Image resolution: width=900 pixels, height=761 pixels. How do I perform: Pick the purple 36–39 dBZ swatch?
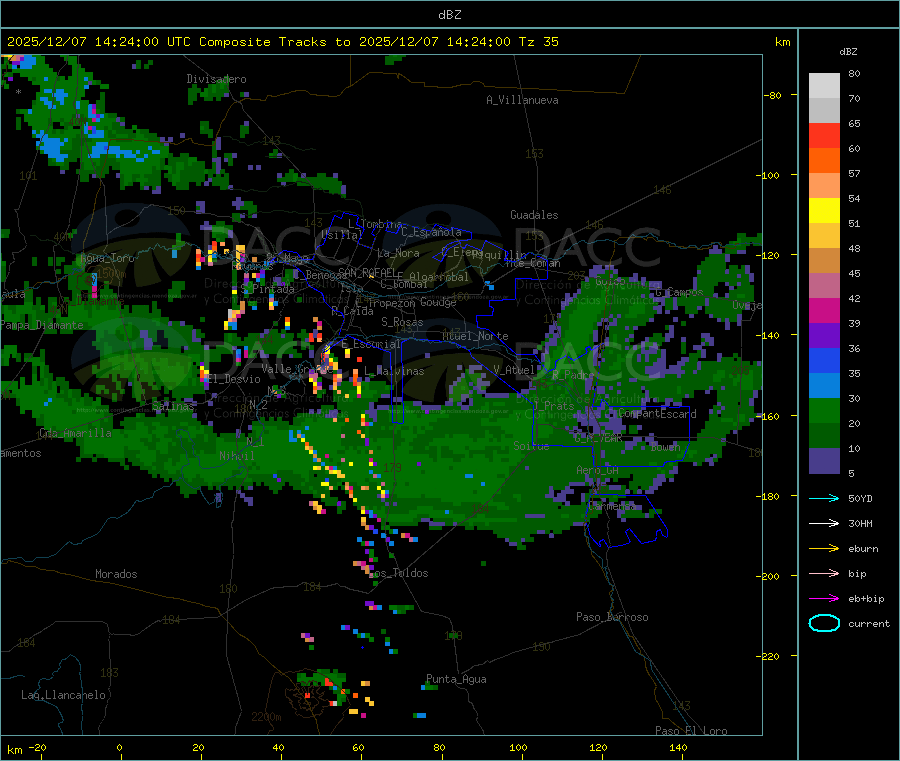[x=824, y=336]
